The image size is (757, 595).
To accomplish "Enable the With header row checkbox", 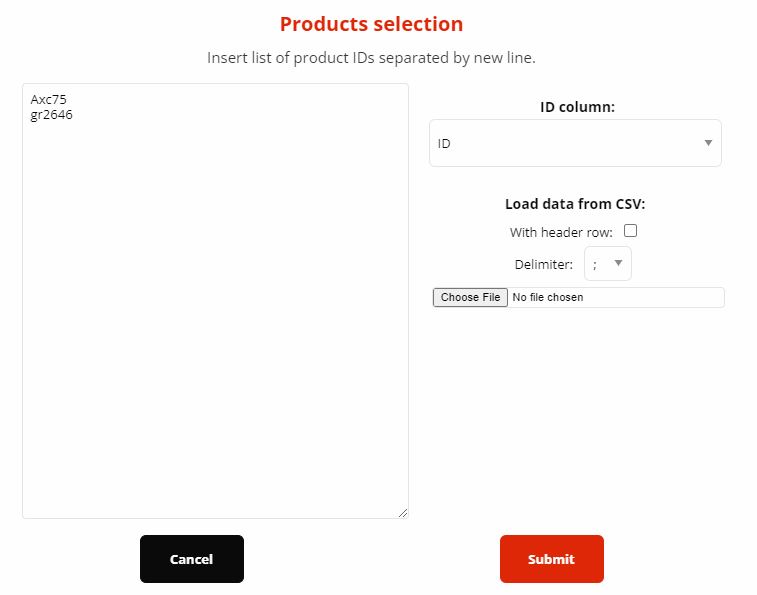I will [630, 231].
